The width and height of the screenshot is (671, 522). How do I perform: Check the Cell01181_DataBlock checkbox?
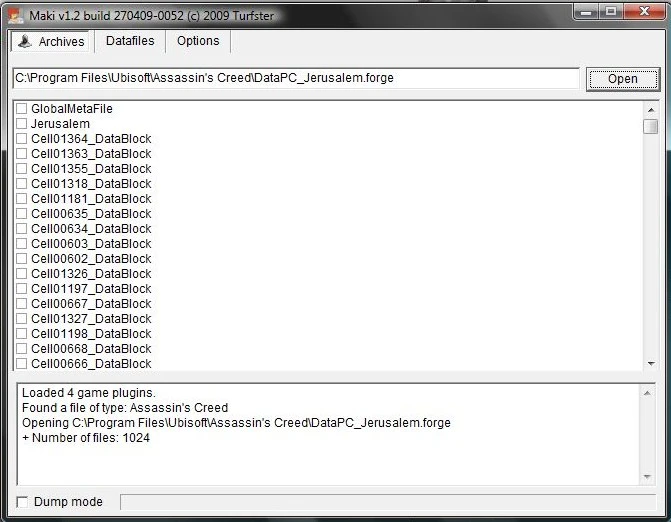click(21, 199)
